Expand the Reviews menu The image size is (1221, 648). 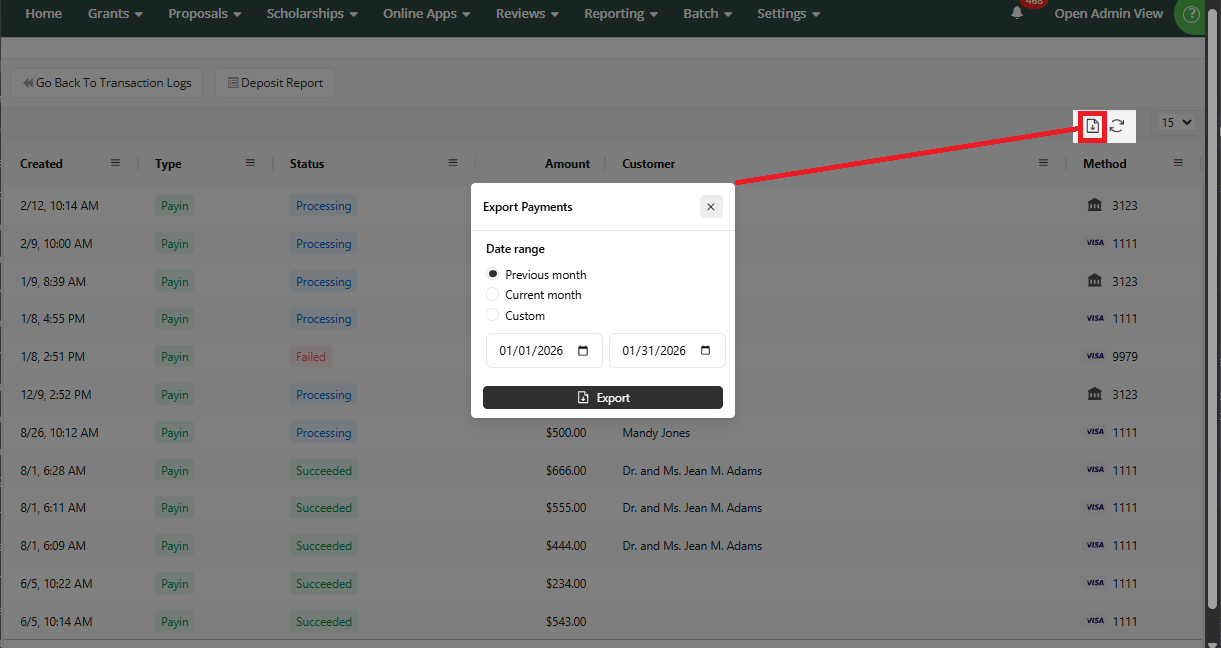point(527,14)
